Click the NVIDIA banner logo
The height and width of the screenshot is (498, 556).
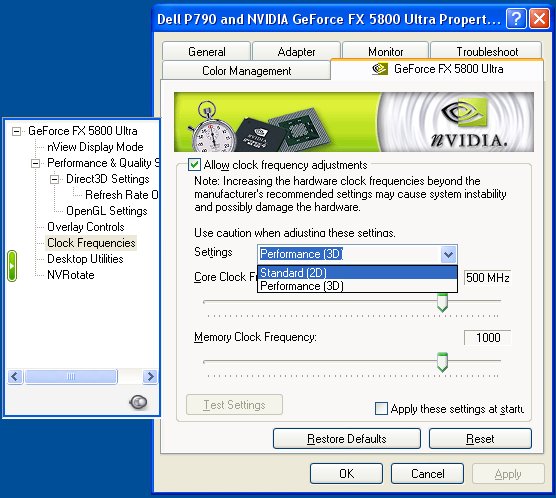(x=468, y=122)
